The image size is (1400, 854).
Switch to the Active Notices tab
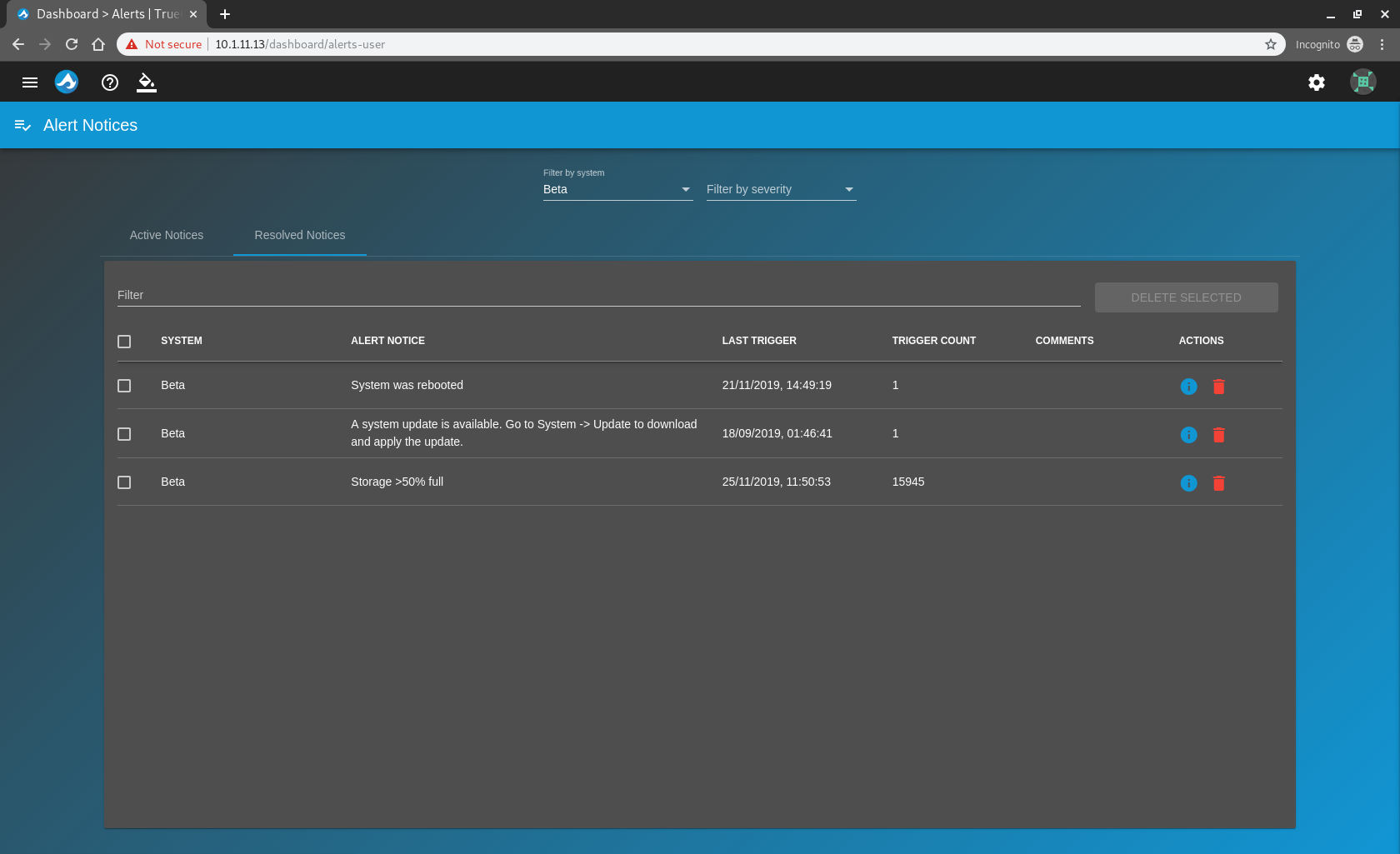point(167,235)
